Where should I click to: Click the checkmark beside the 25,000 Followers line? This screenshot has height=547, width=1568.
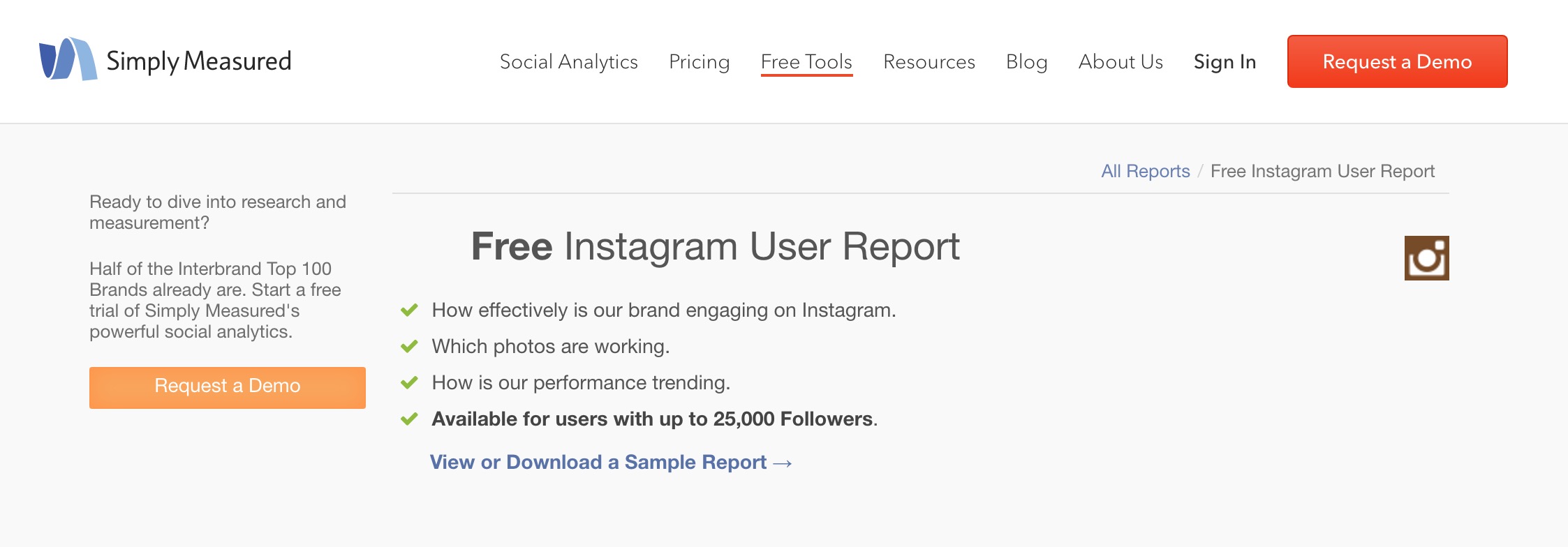click(409, 419)
